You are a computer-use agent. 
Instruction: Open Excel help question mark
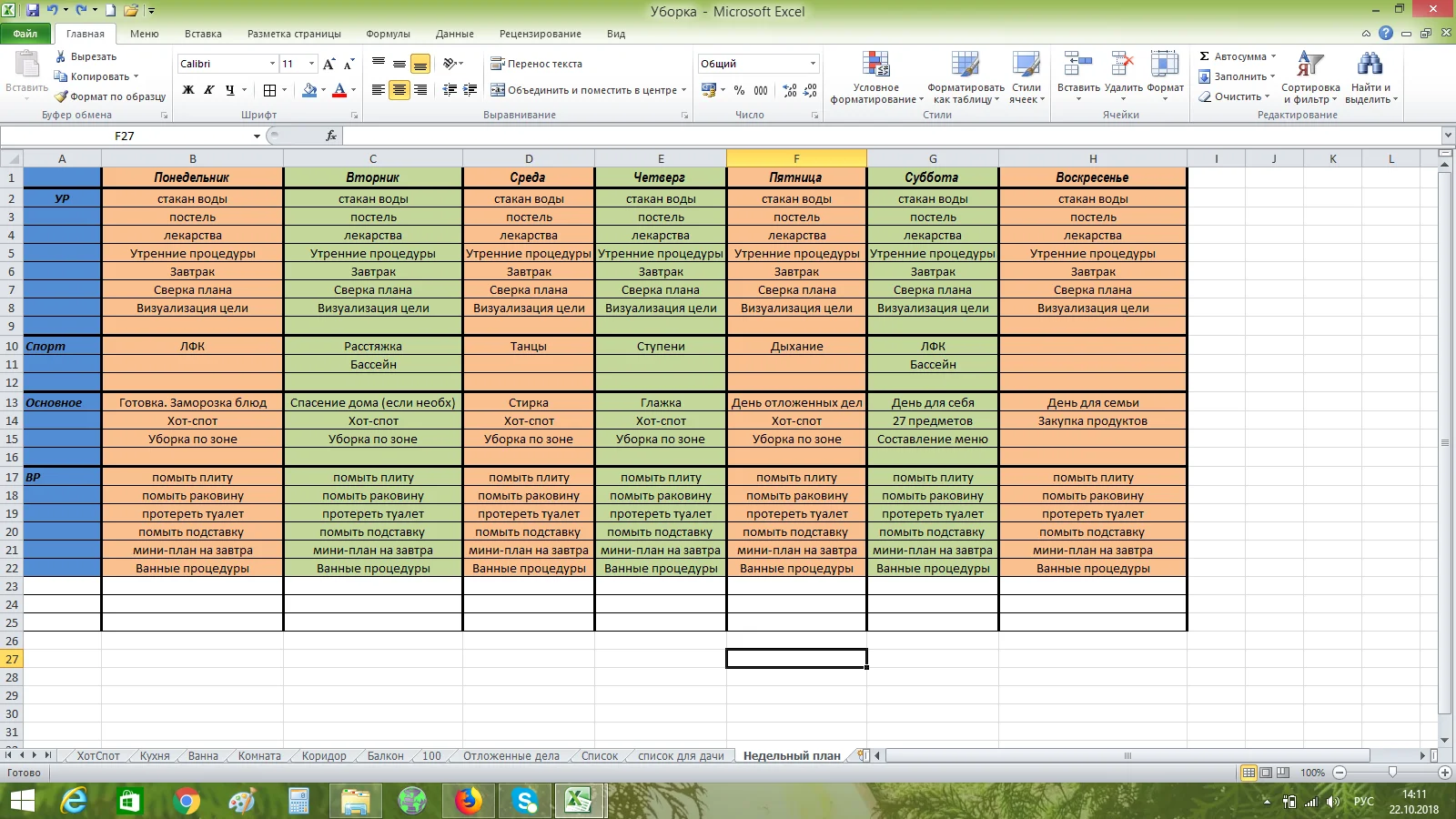(x=1386, y=34)
